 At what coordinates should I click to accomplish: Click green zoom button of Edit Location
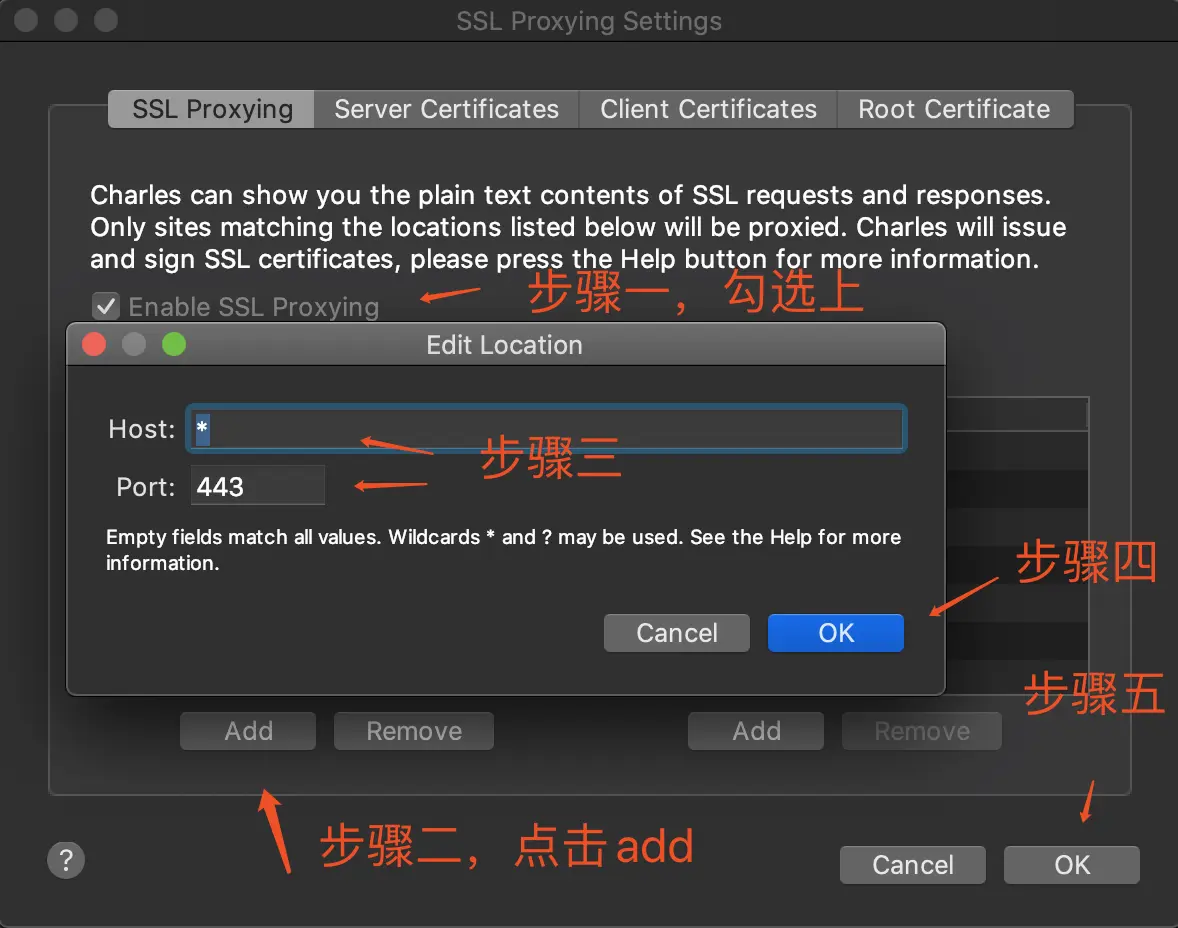pos(174,344)
